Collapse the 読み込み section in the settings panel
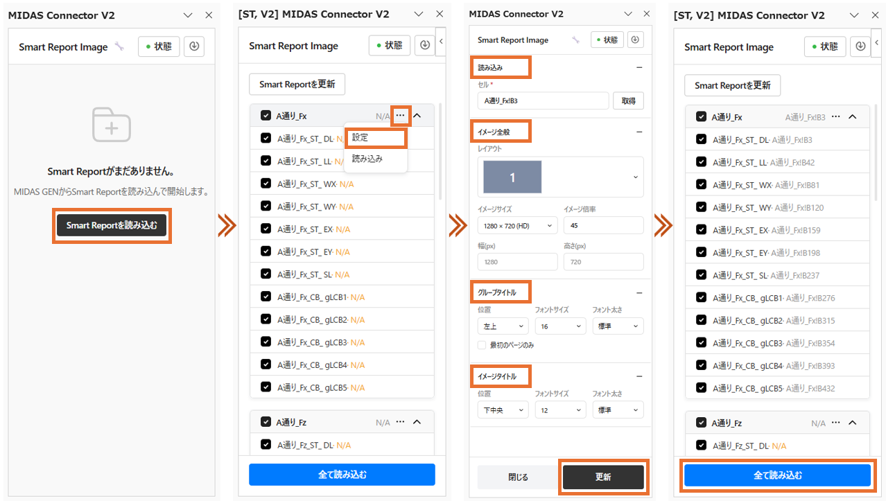Image resolution: width=886 pixels, height=501 pixels. tap(639, 67)
